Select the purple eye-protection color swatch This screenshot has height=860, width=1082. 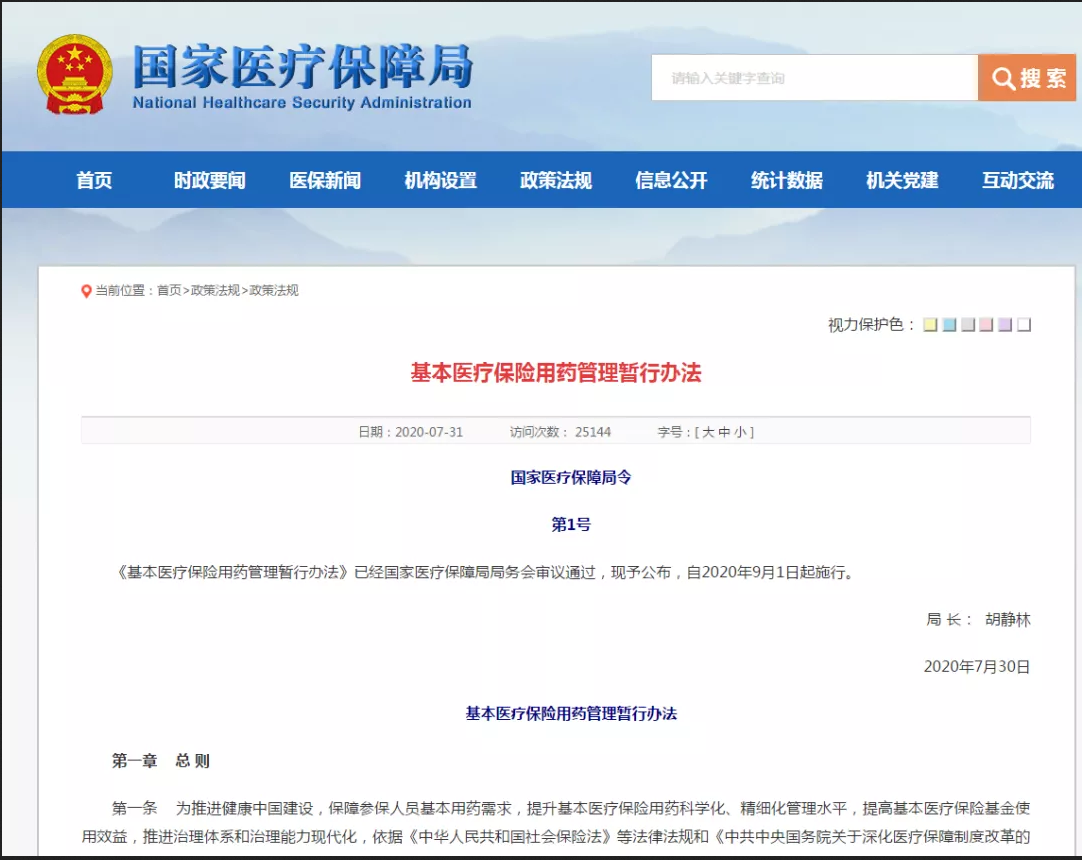point(1005,324)
